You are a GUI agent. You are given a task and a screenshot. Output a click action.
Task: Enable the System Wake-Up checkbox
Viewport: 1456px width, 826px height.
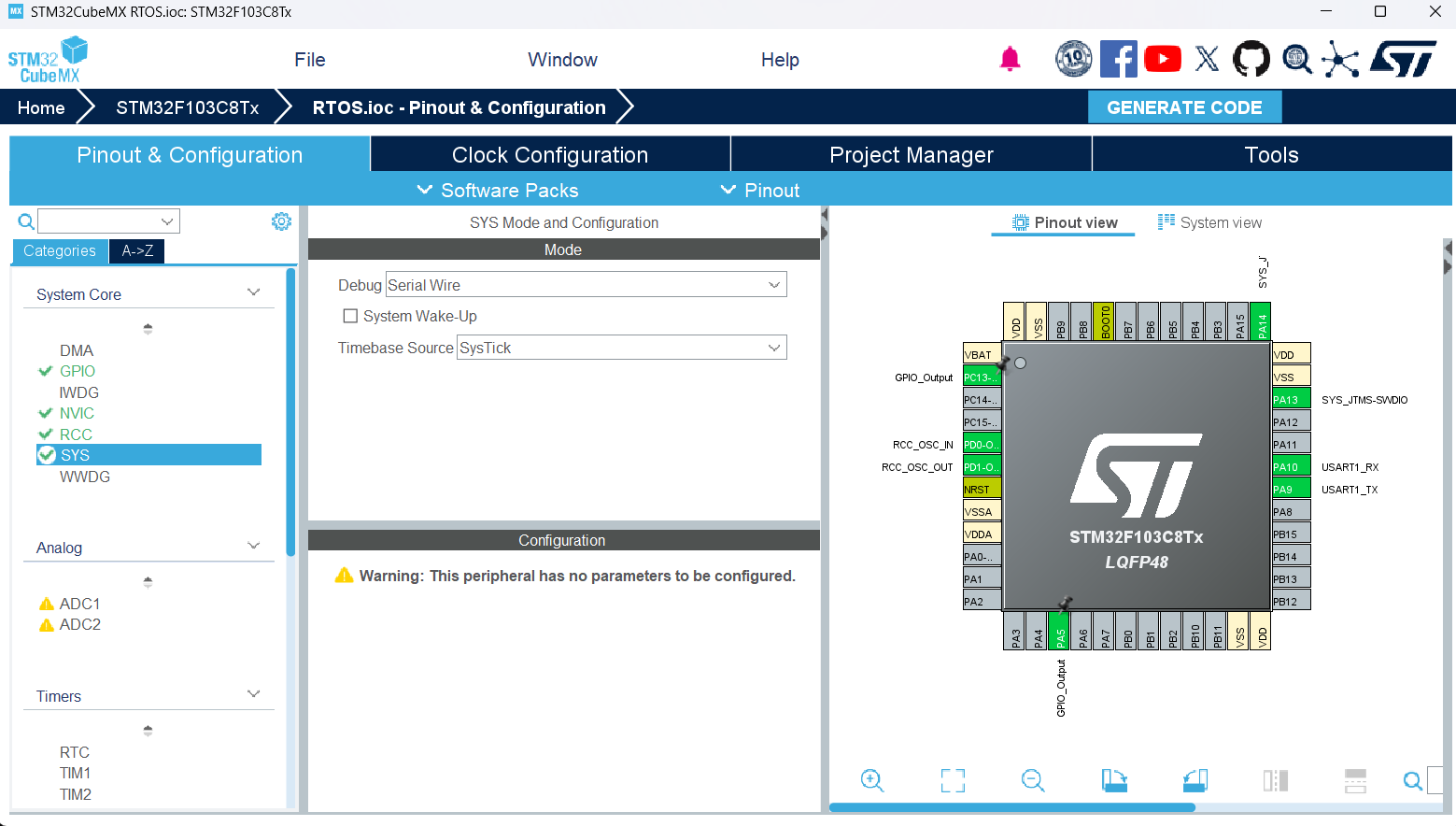[x=350, y=316]
